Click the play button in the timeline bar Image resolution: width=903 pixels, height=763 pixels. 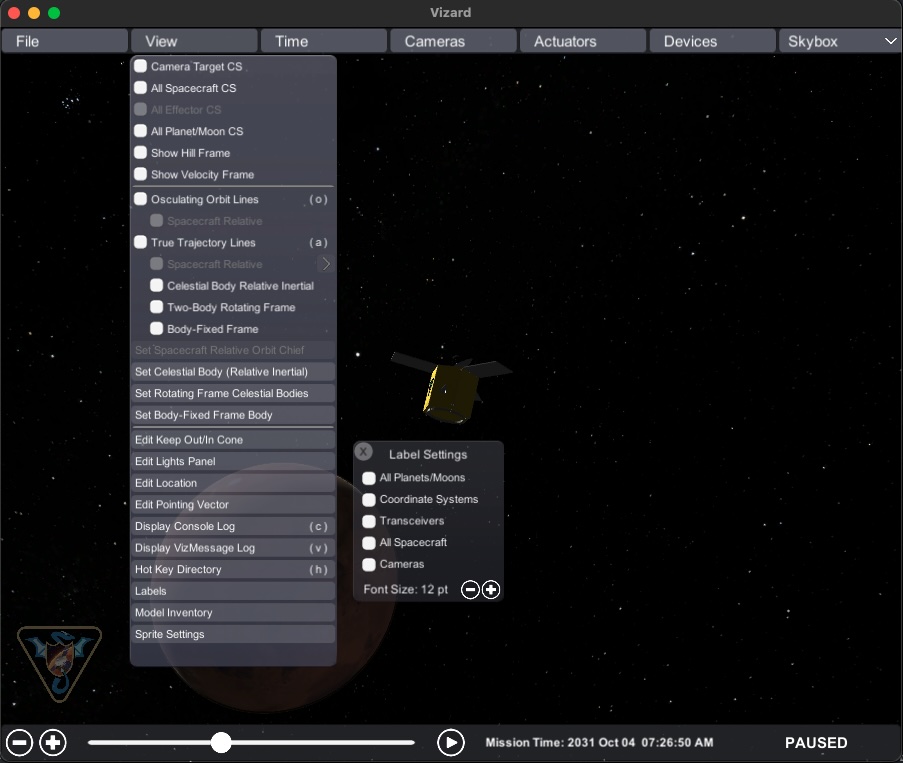451,742
